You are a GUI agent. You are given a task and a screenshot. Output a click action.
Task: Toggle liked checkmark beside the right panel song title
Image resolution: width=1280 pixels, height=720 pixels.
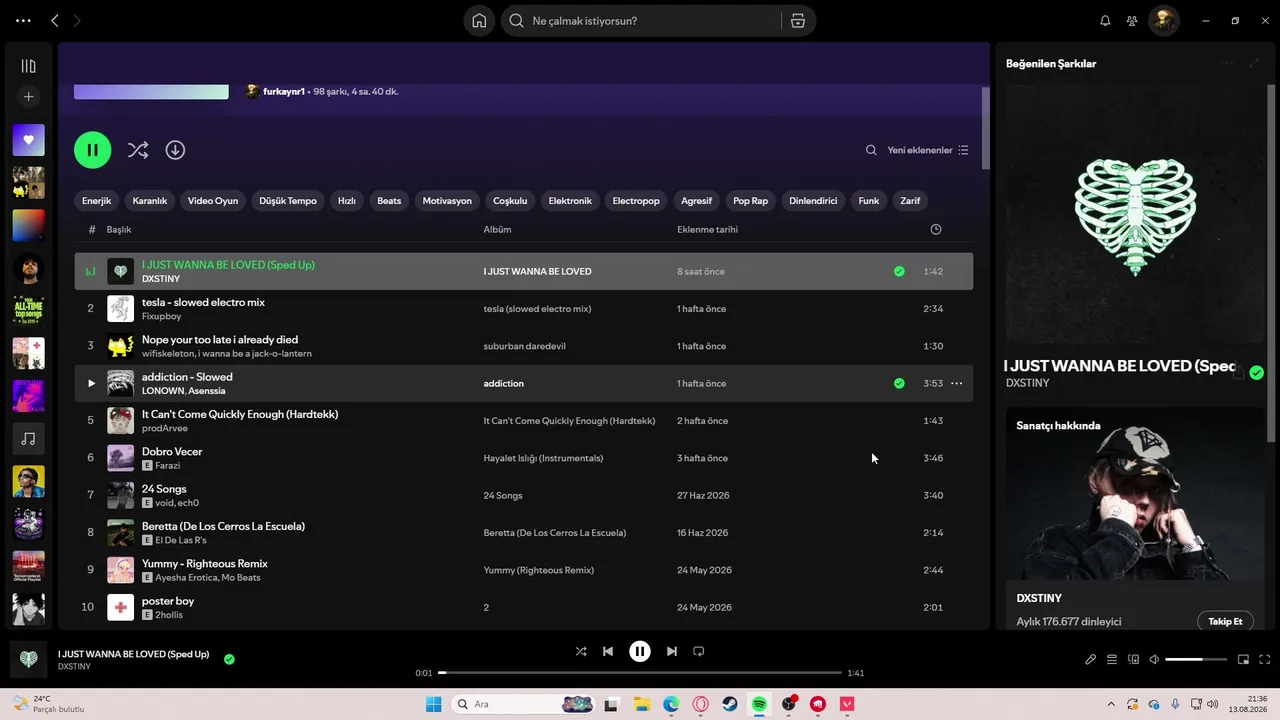click(x=1256, y=373)
